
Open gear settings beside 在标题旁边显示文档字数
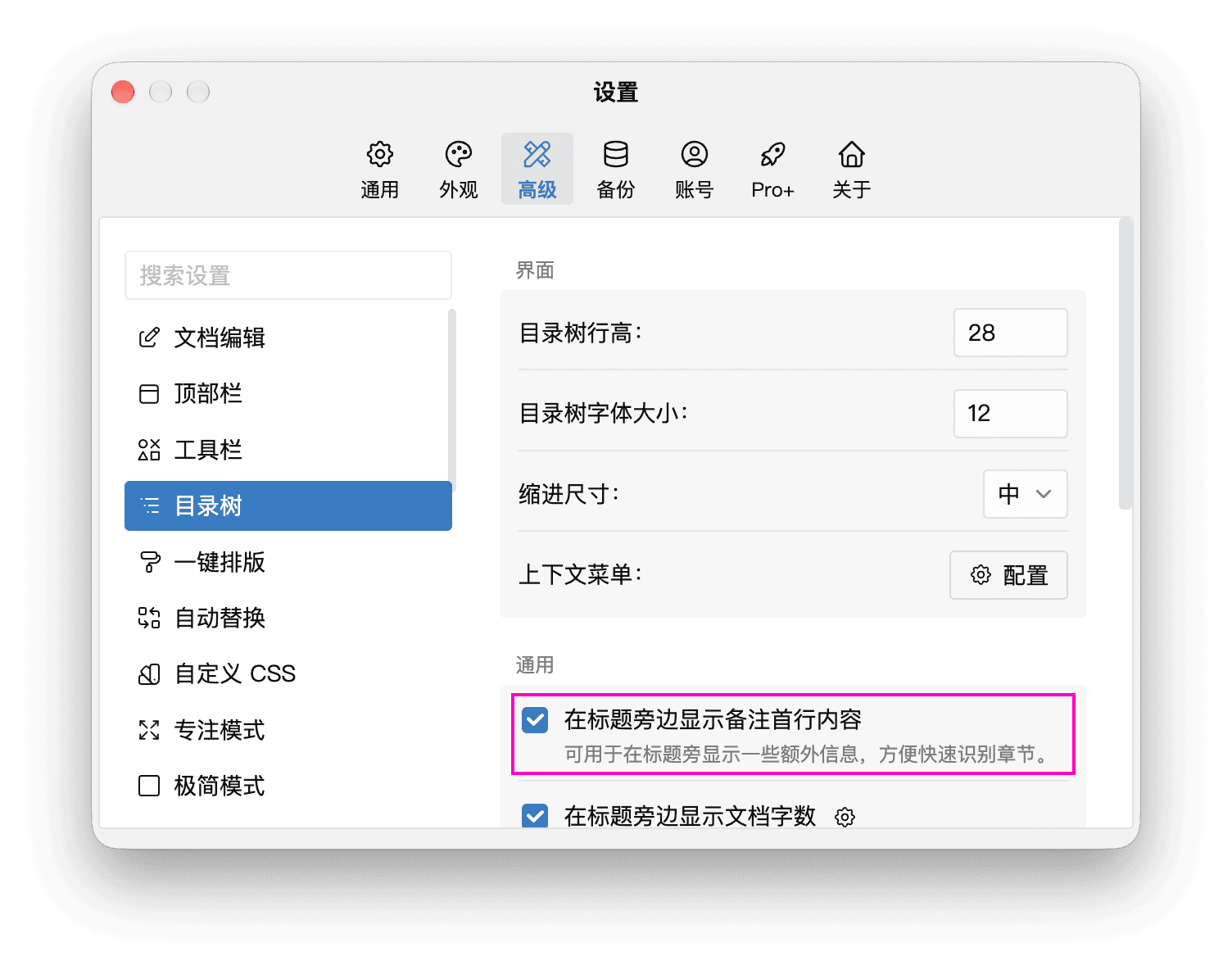845,817
